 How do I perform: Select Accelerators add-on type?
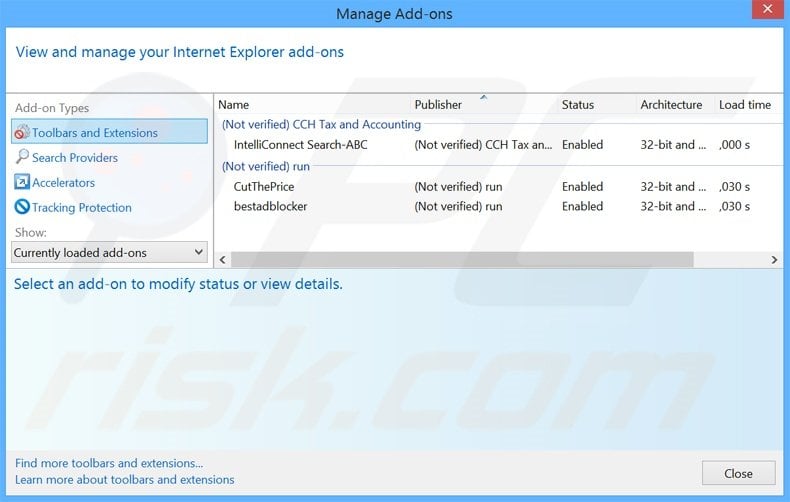(x=63, y=182)
